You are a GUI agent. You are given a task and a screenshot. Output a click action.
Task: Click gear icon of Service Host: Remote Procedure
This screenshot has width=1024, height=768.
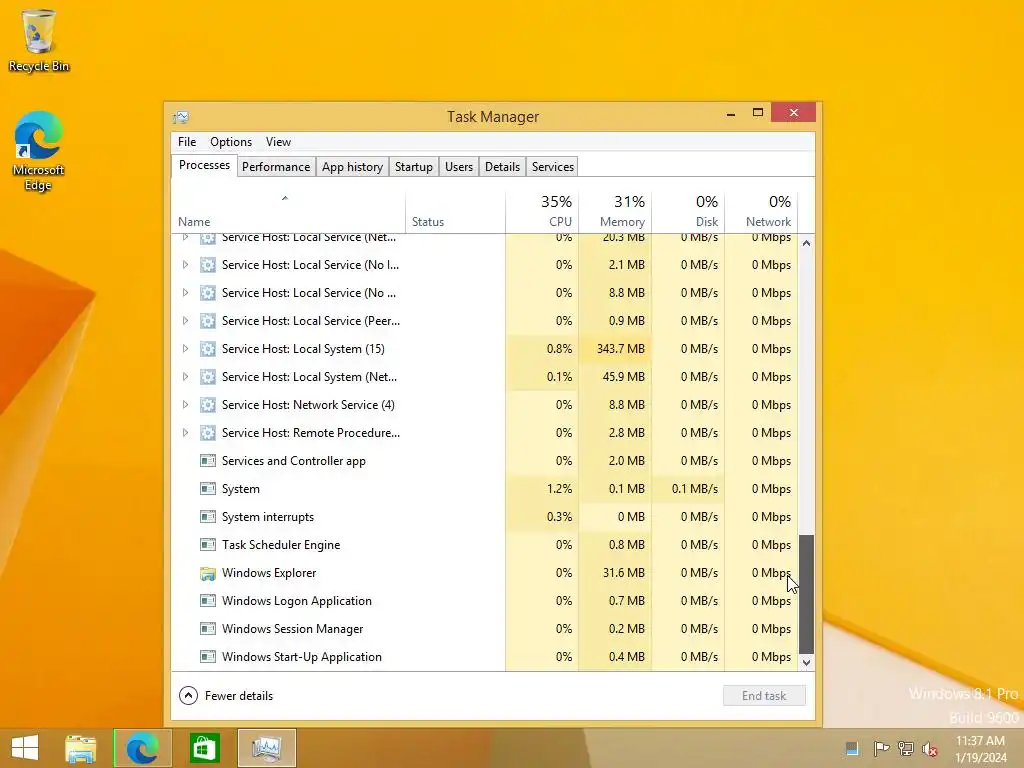pos(208,433)
